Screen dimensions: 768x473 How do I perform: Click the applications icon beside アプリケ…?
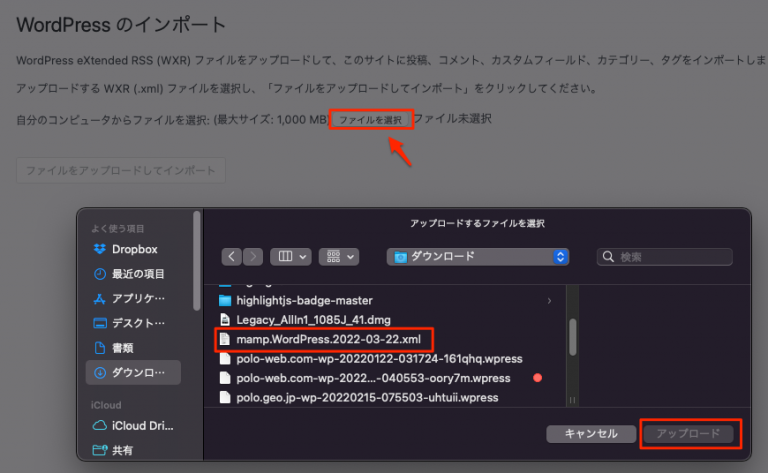[x=99, y=299]
